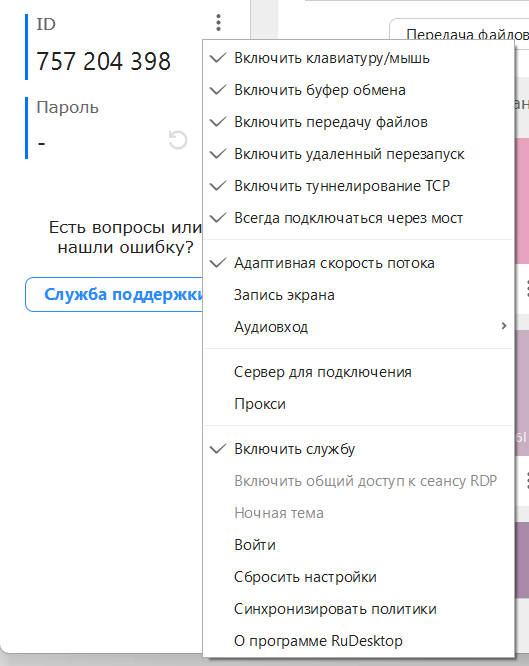Select "Сбросить настройки" menu item
Image resolution: width=529 pixels, height=666 pixels.
click(x=359, y=577)
